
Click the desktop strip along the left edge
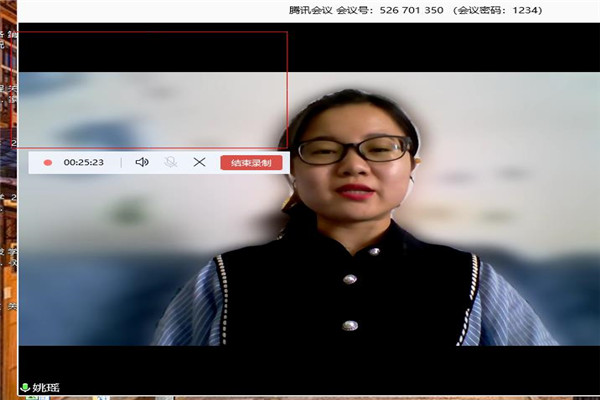pyautogui.click(x=8, y=250)
